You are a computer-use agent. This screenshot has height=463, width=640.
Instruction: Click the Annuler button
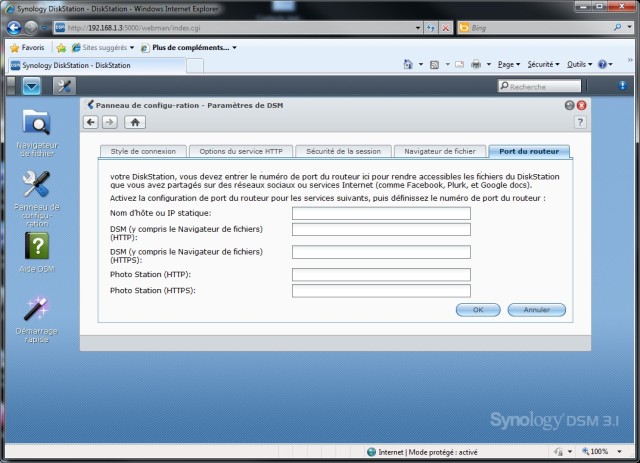click(x=536, y=310)
